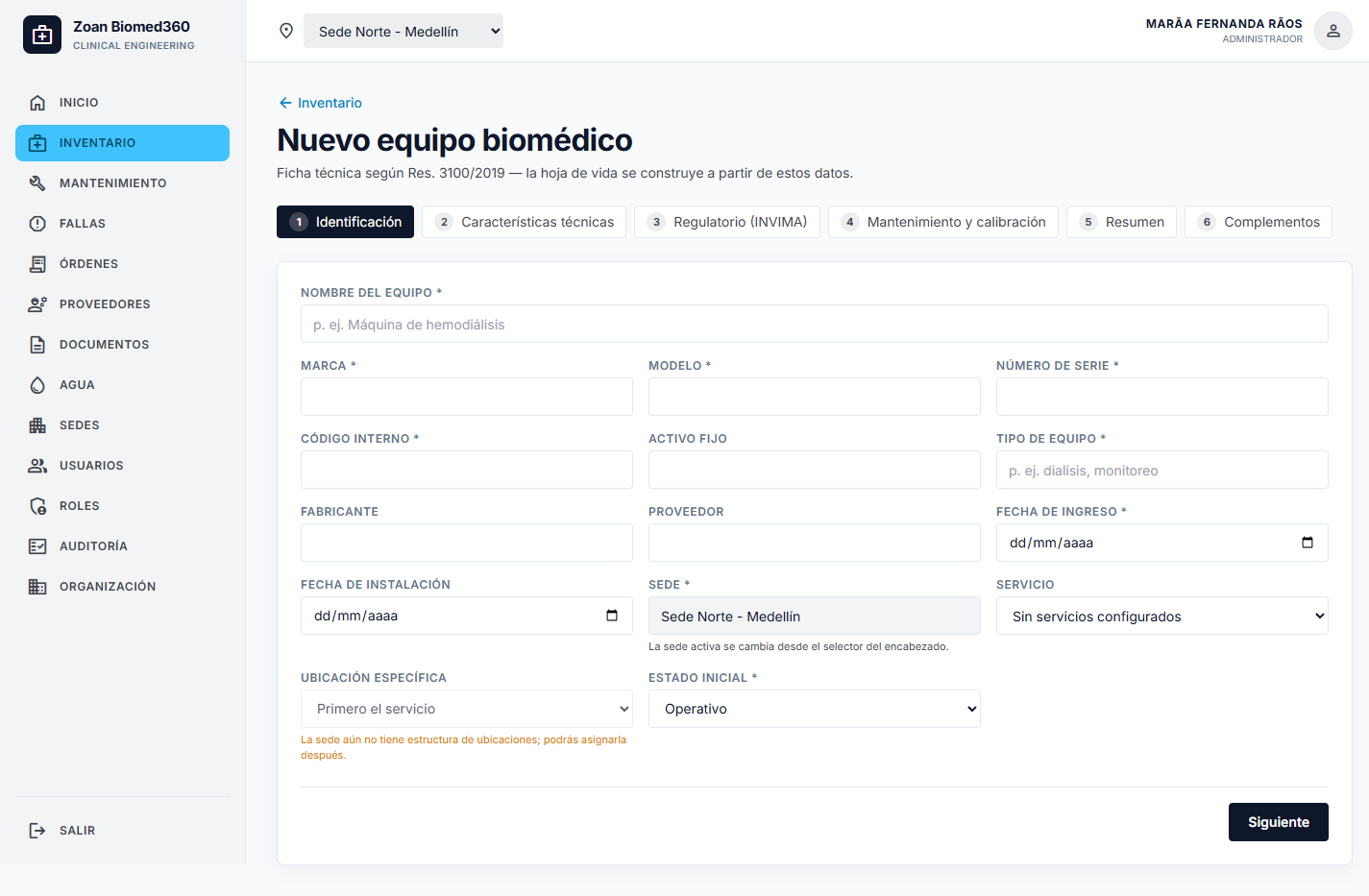This screenshot has width=1369, height=896.
Task: Click the location pin icon in the header
Action: pos(286,31)
